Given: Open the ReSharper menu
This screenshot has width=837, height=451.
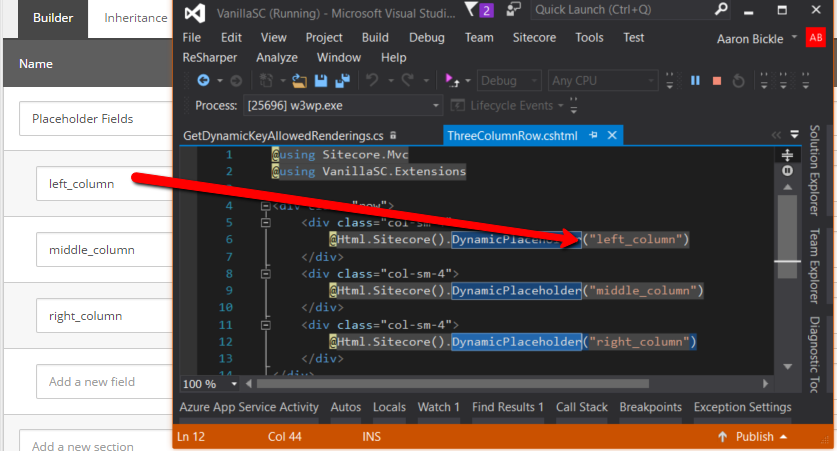Looking at the screenshot, I should (210, 57).
